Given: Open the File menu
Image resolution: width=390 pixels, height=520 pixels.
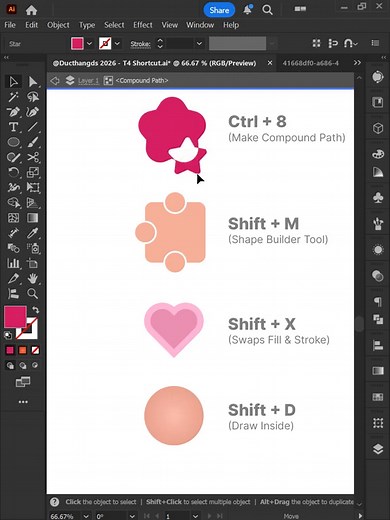Looking at the screenshot, I should coord(10,25).
